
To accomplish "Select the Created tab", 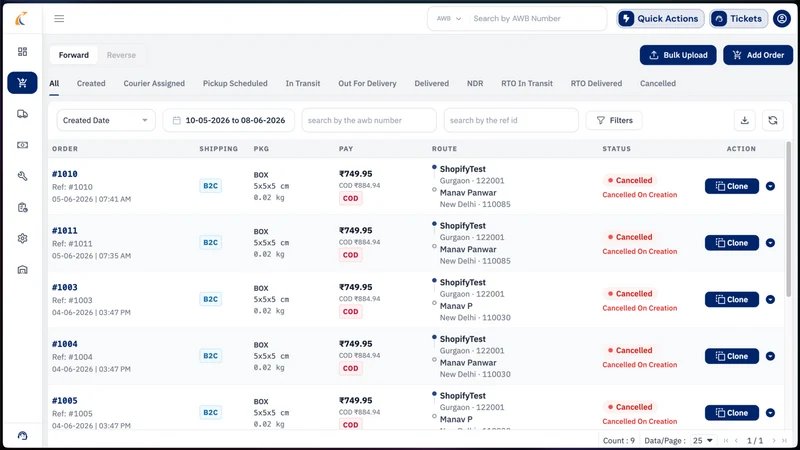I will (x=91, y=84).
